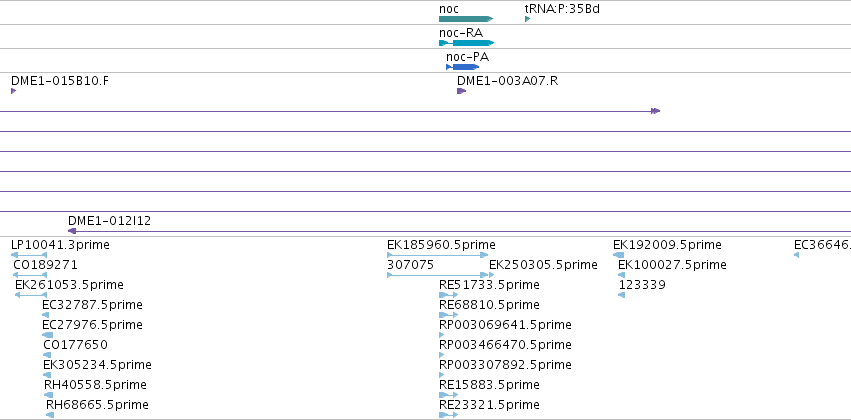Open the RP003069641.5prime label
This screenshot has width=851, height=420.
coord(505,324)
